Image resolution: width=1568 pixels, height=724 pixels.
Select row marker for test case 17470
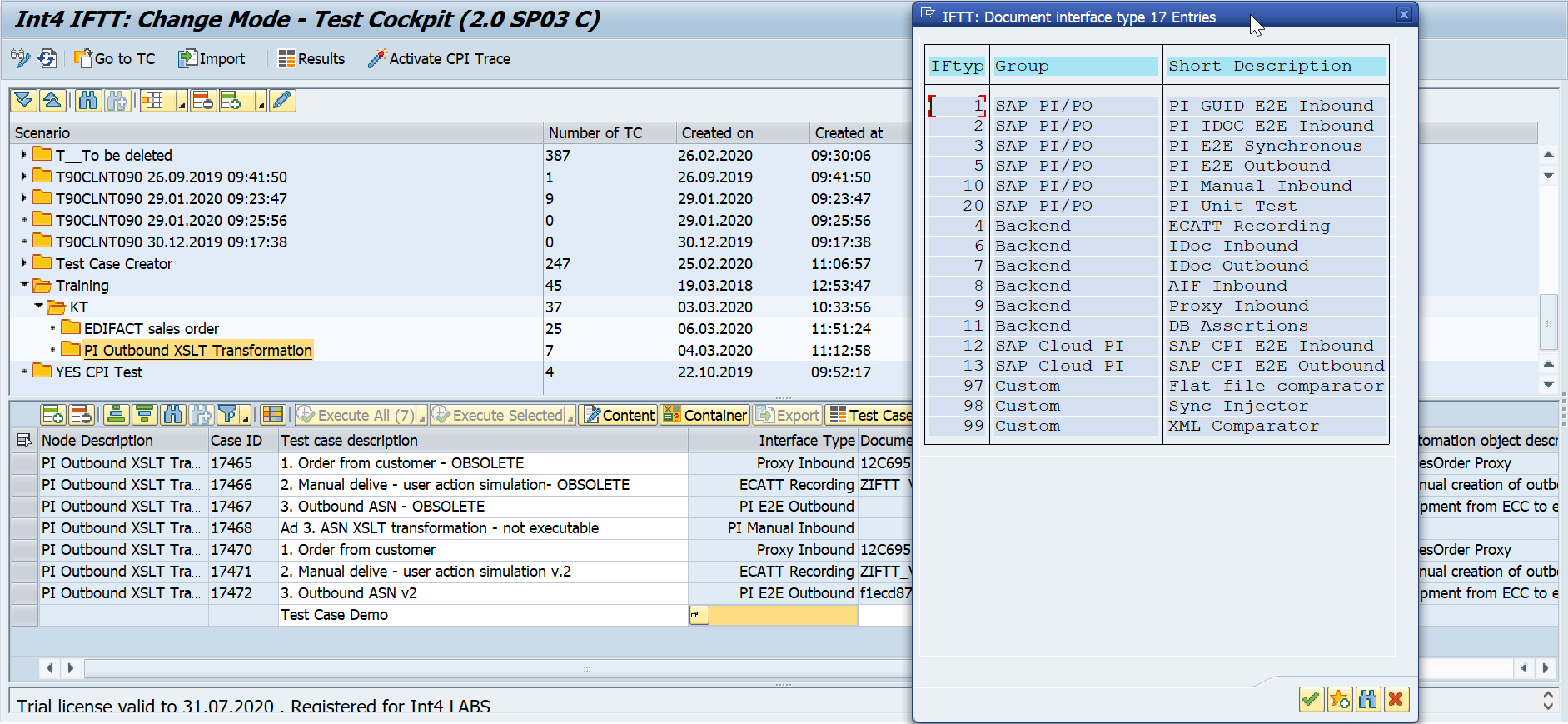24,550
